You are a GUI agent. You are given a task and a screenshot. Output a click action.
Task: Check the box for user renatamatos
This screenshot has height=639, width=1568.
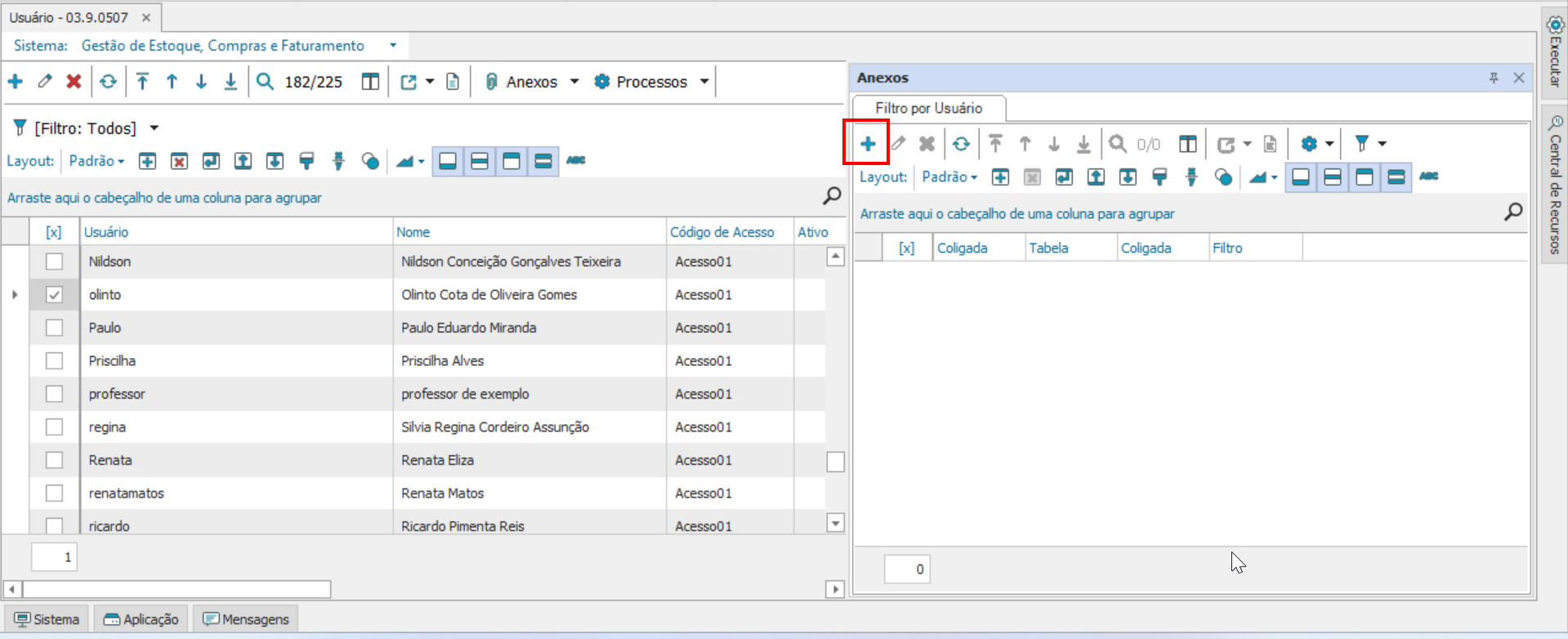(54, 493)
